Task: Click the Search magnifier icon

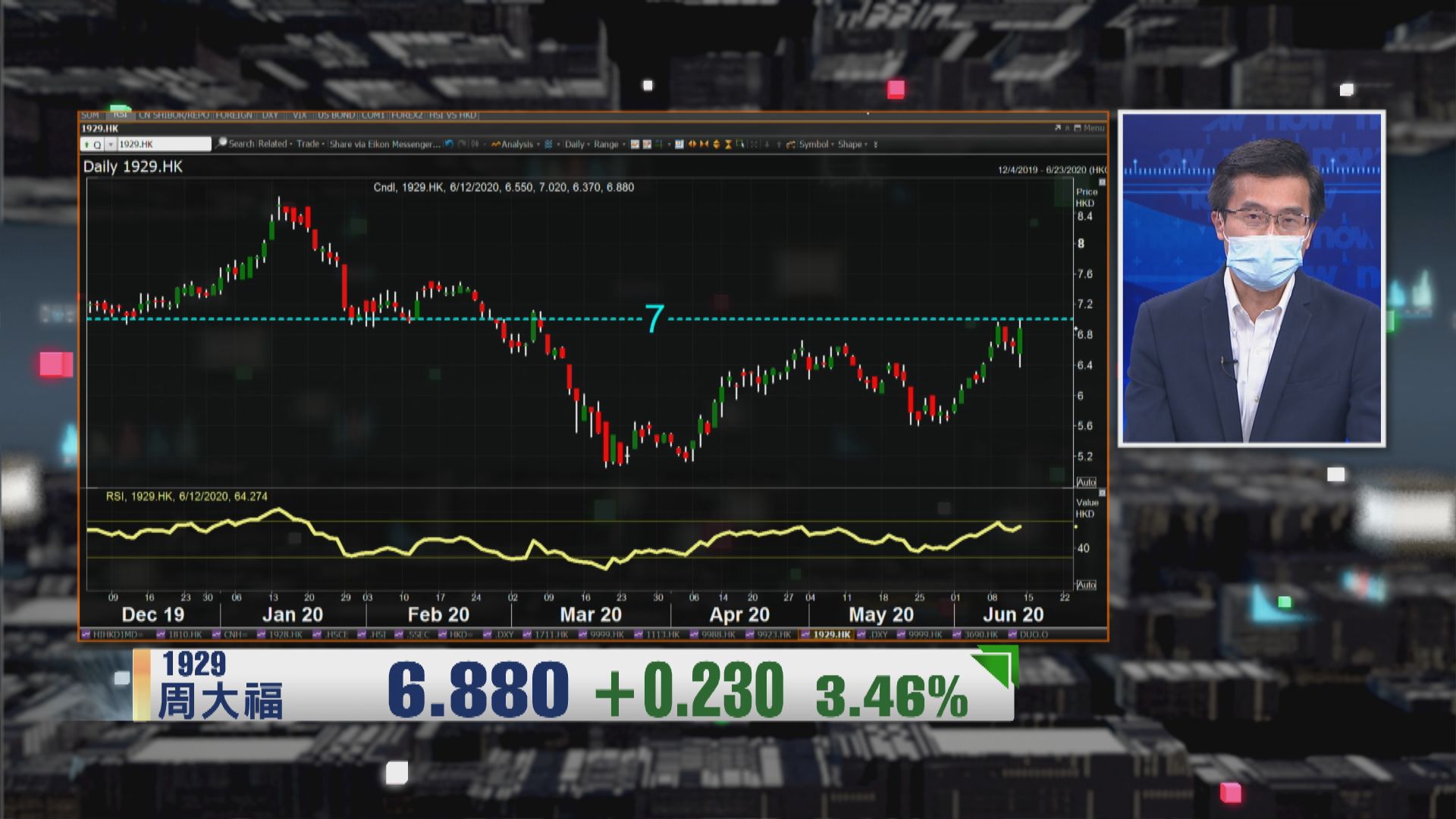Action: (222, 143)
